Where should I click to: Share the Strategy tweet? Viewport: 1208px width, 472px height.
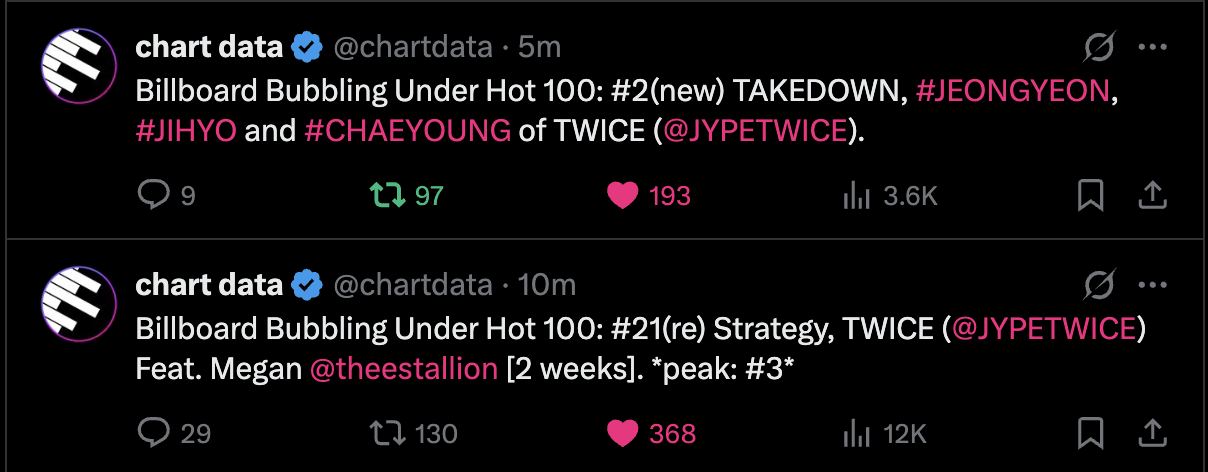pyautogui.click(x=1153, y=433)
